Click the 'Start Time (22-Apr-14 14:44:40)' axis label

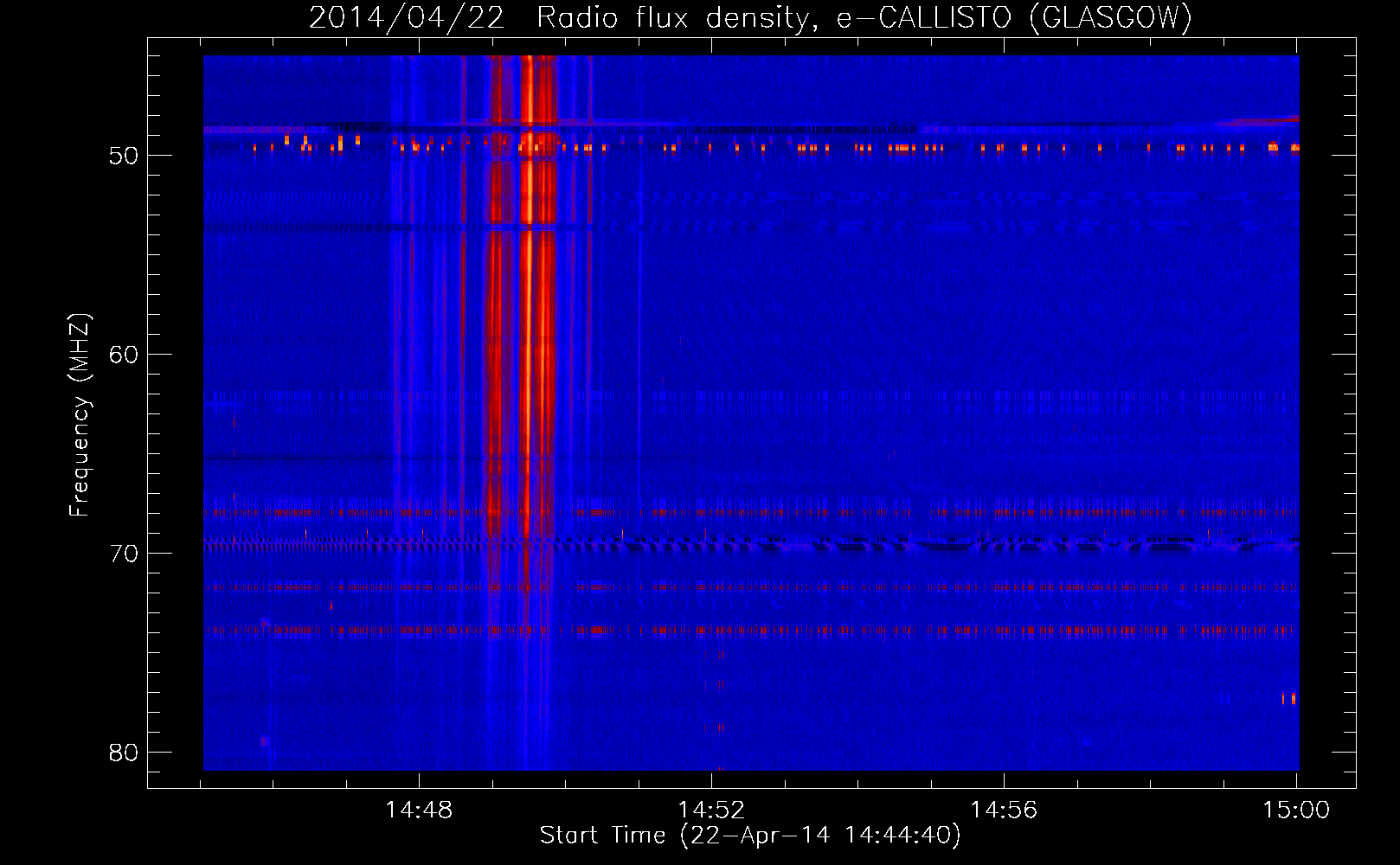pyautogui.click(x=750, y=836)
